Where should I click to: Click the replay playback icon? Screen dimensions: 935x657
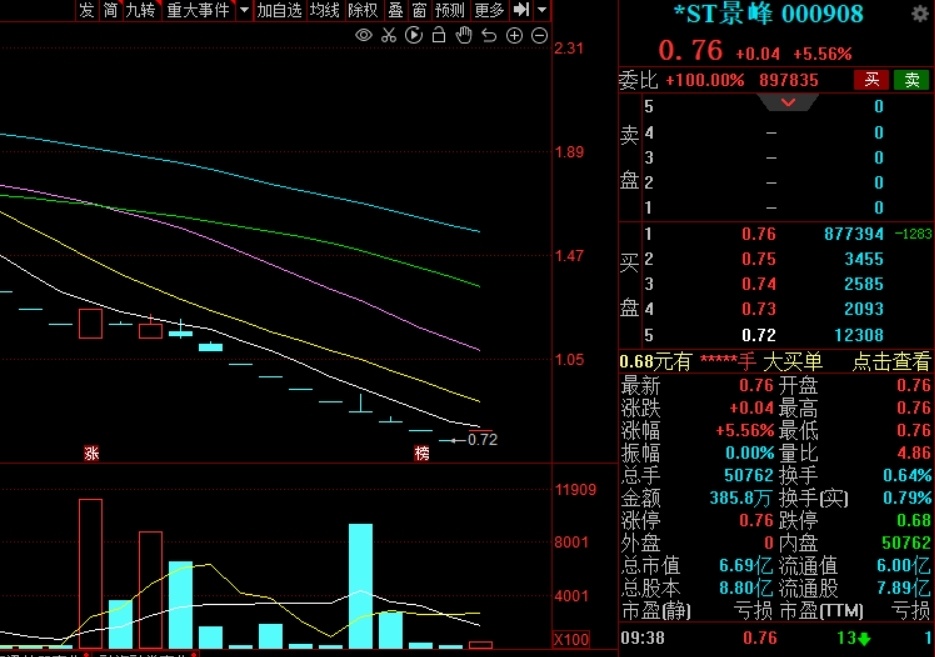[x=414, y=36]
